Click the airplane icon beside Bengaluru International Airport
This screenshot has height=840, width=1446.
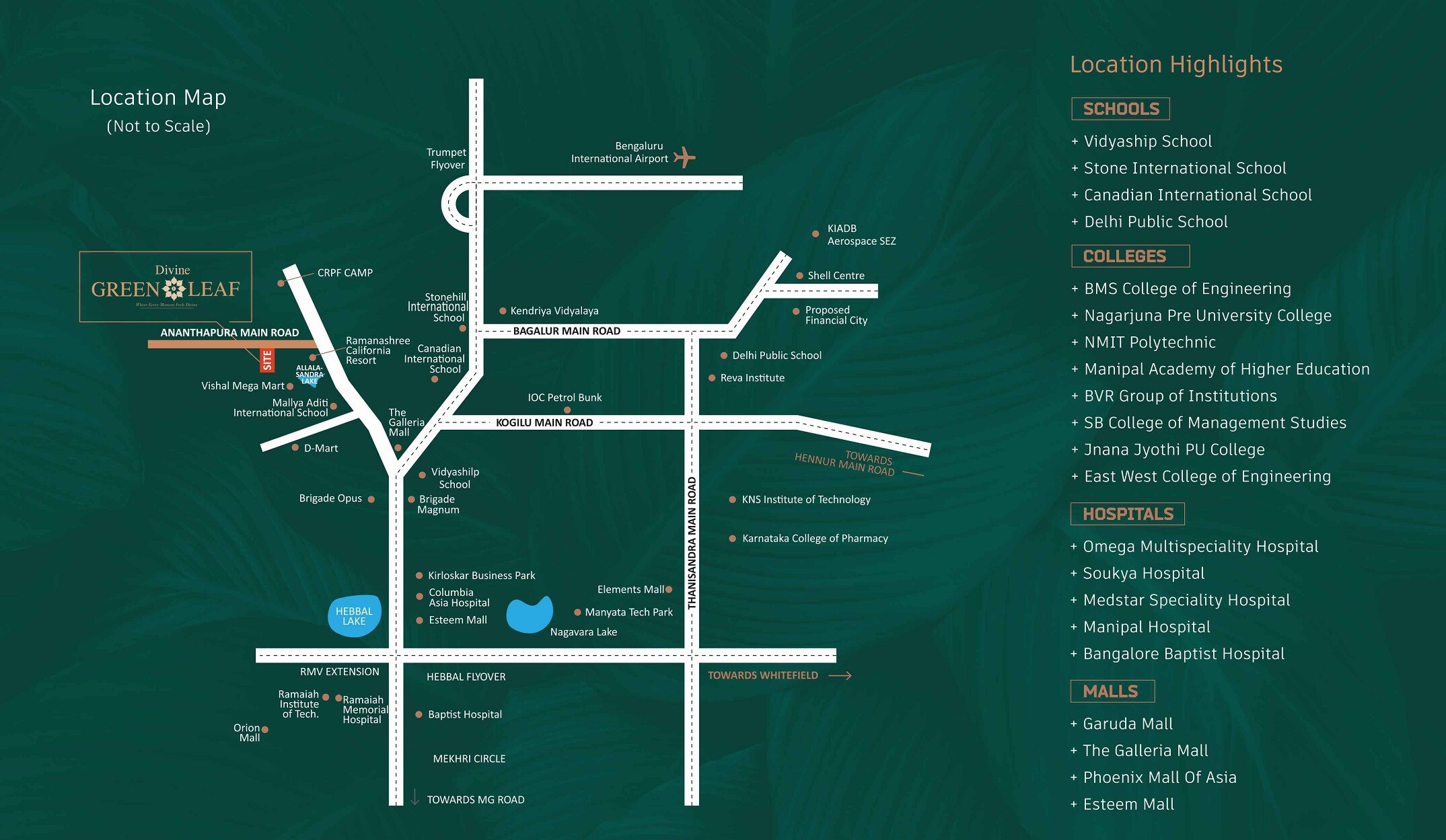pyautogui.click(x=684, y=157)
